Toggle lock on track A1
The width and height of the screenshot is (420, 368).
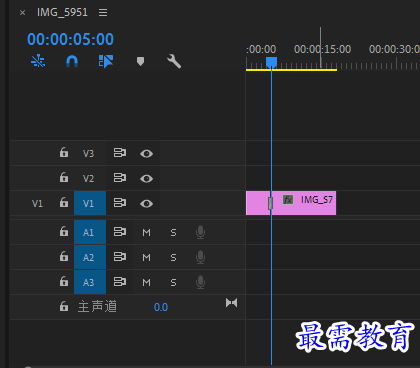tap(64, 232)
